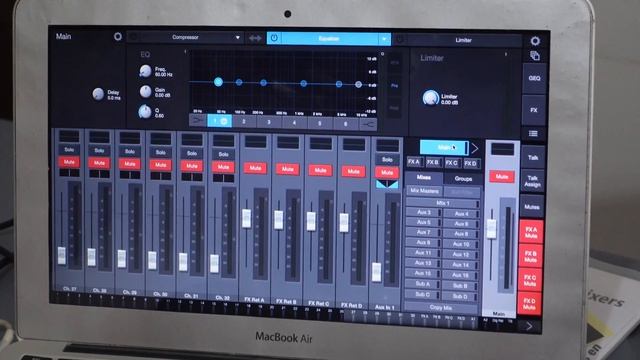
Task: Click the FX Ret A fader handle
Action: point(247,218)
